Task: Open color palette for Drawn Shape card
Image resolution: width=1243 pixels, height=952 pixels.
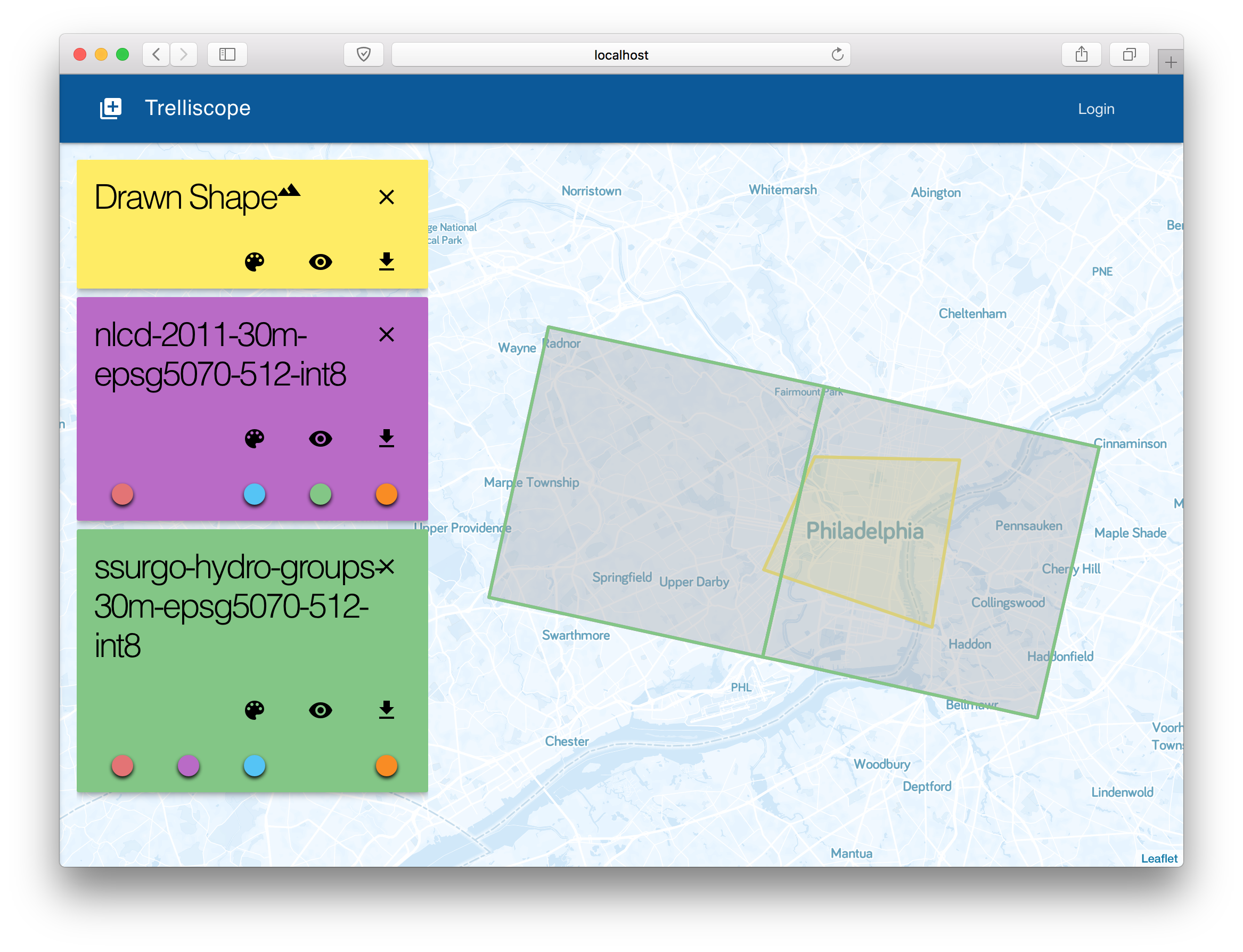Action: point(255,262)
